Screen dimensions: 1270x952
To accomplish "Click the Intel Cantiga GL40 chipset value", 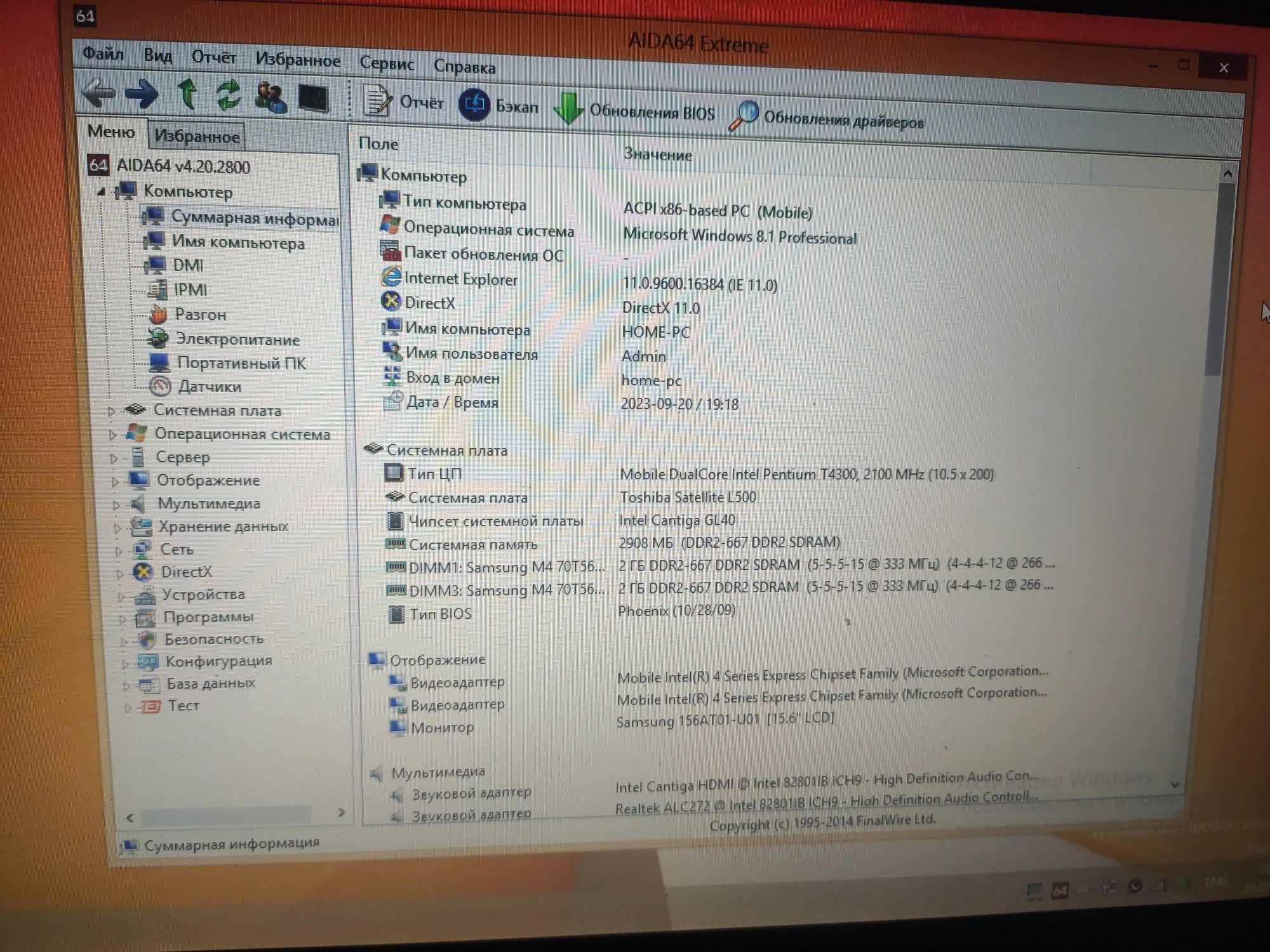I will 677,520.
